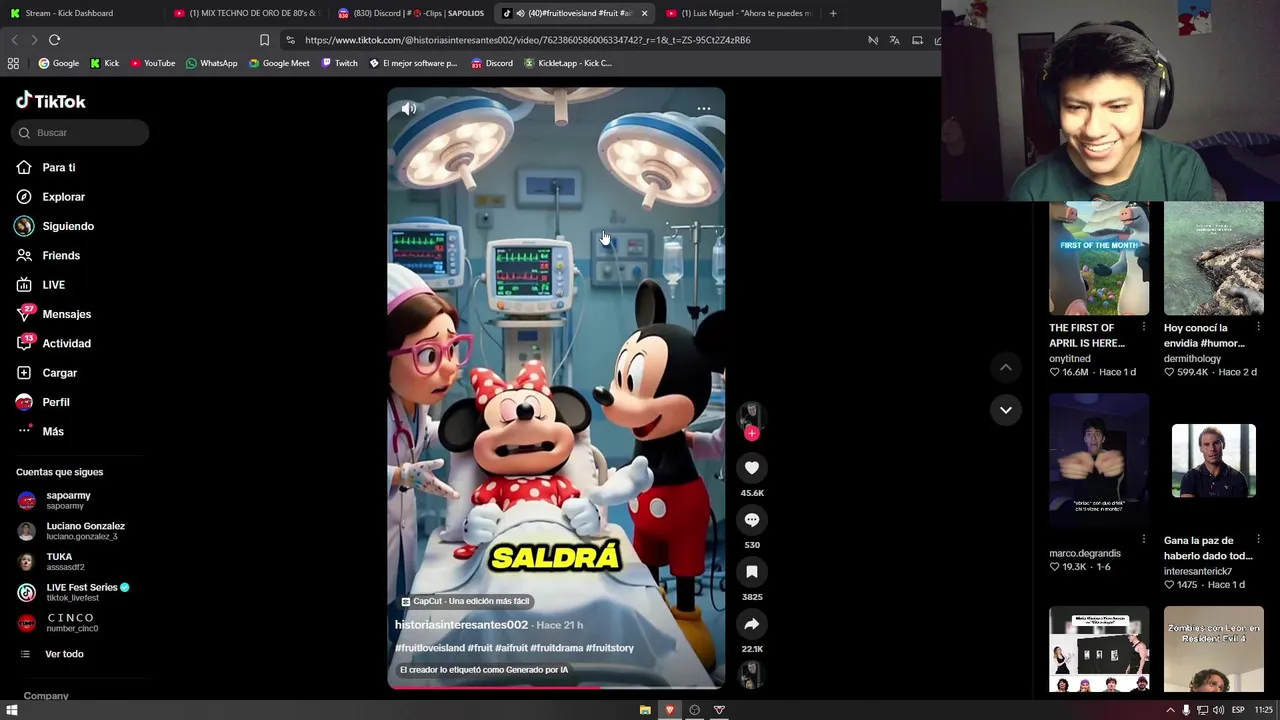Open the YouTube bookmark
This screenshot has height=720, width=1280.
click(x=153, y=63)
